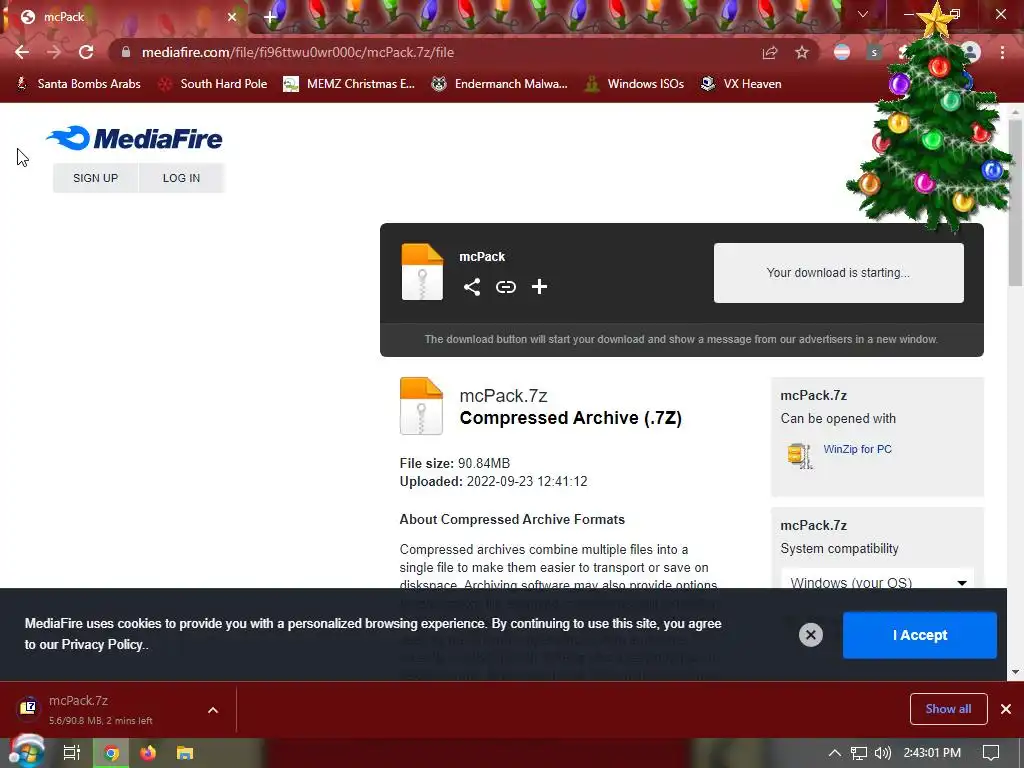Click the S extension icon in toolbar
The height and width of the screenshot is (768, 1024).
click(874, 52)
